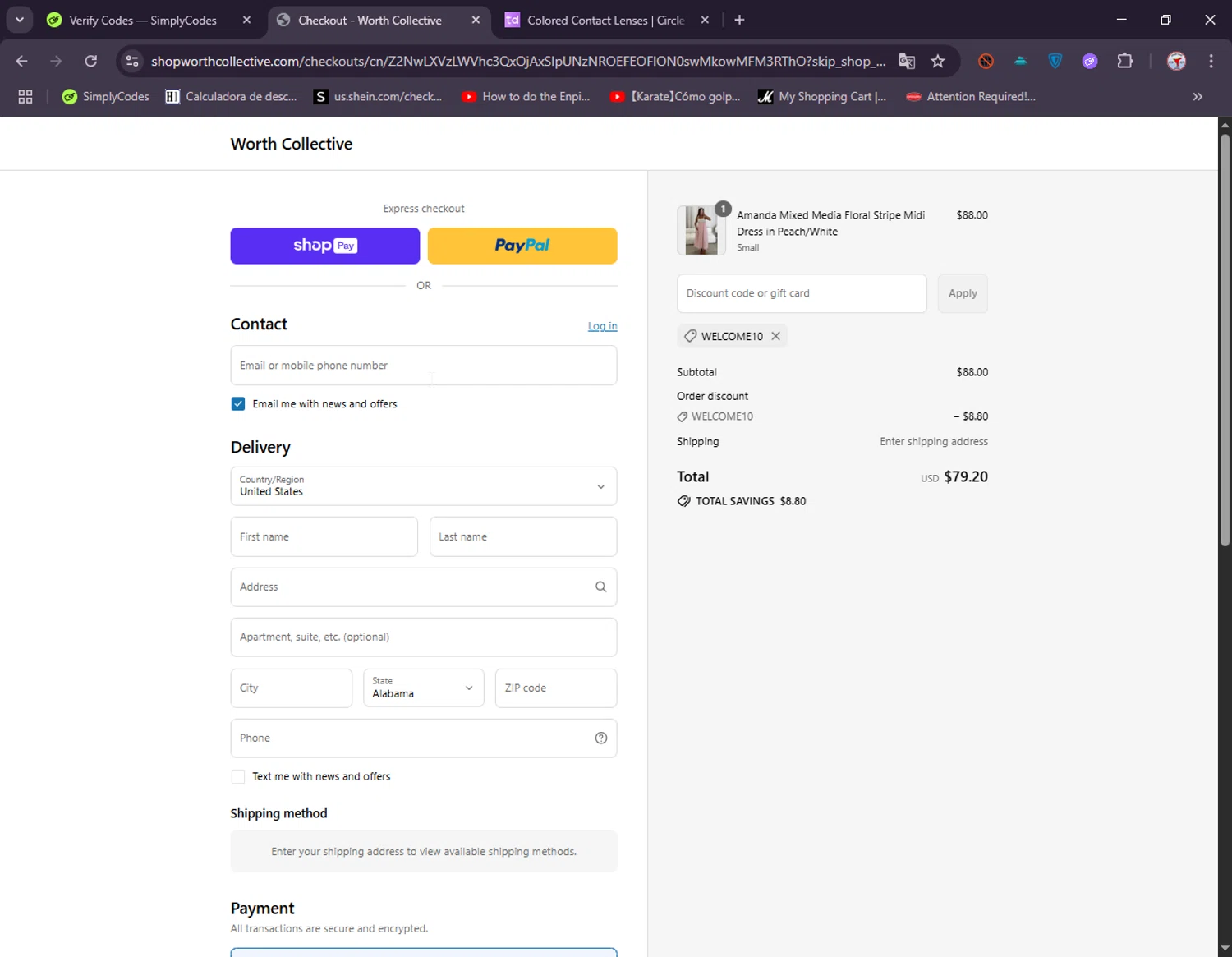Reload the current page
This screenshot has width=1232, height=957.
point(91,61)
